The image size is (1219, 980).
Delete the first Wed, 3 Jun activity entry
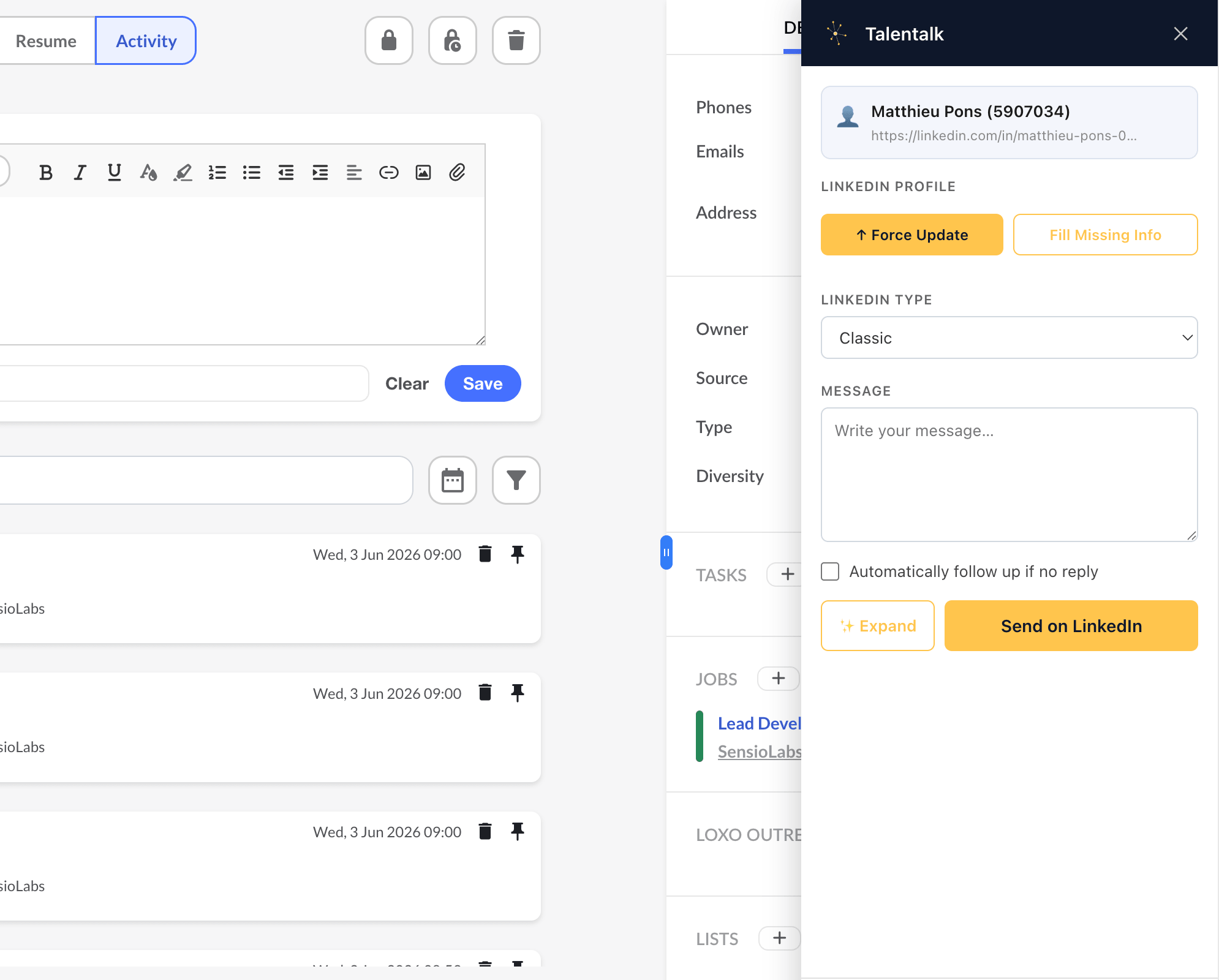point(485,554)
